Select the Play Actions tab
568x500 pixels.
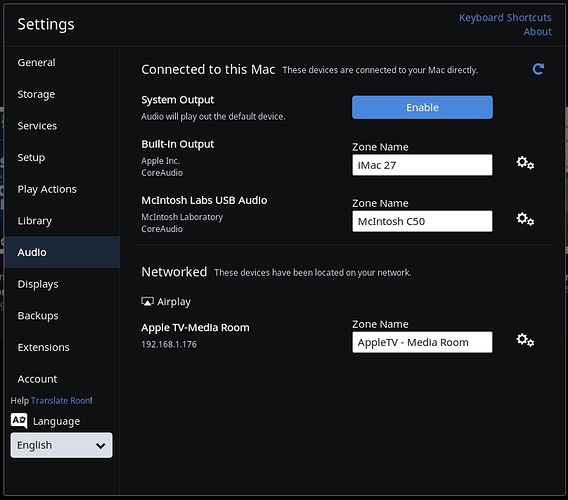(47, 189)
